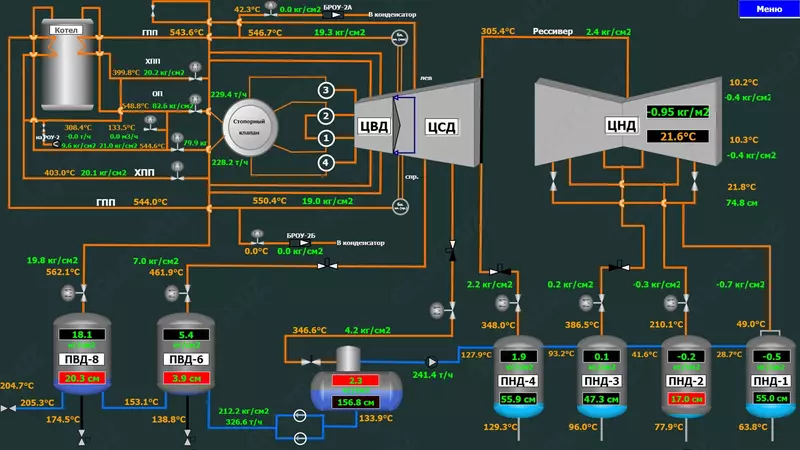Click ПНД-3 level value 47.3 см
The height and width of the screenshot is (450, 800).
point(602,399)
